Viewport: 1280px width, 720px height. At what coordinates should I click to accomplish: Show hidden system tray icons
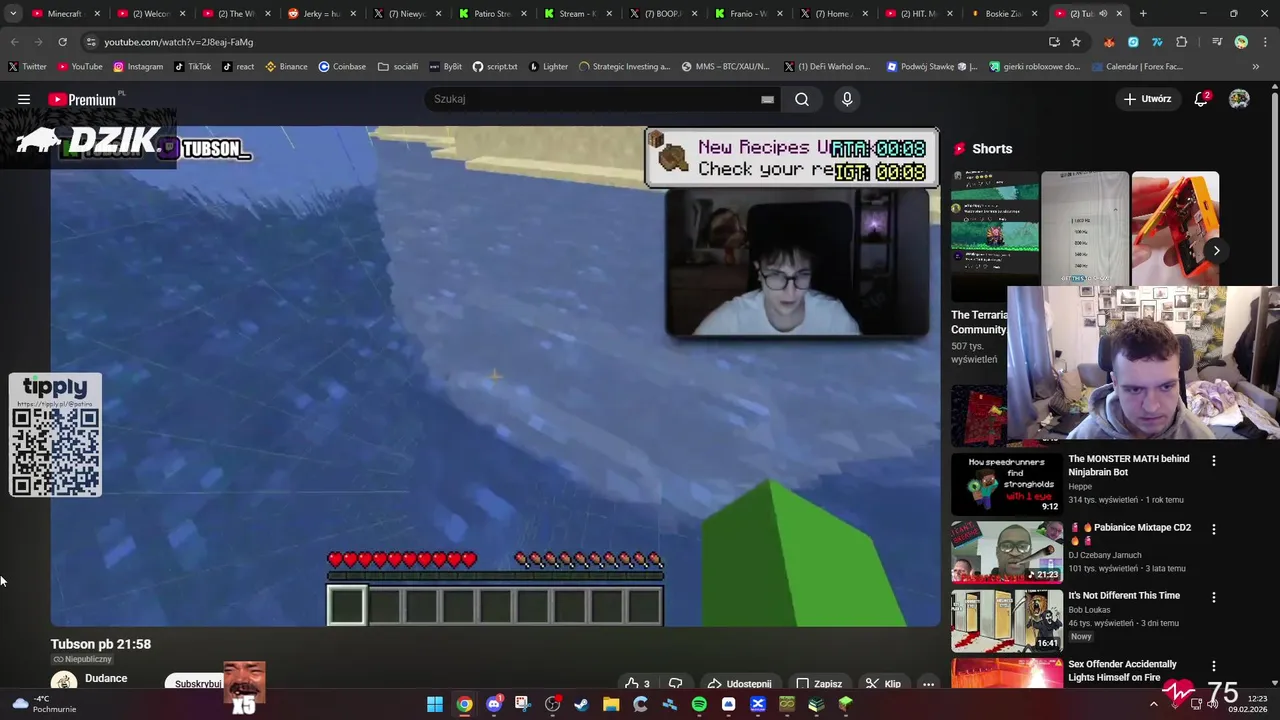(x=1153, y=704)
